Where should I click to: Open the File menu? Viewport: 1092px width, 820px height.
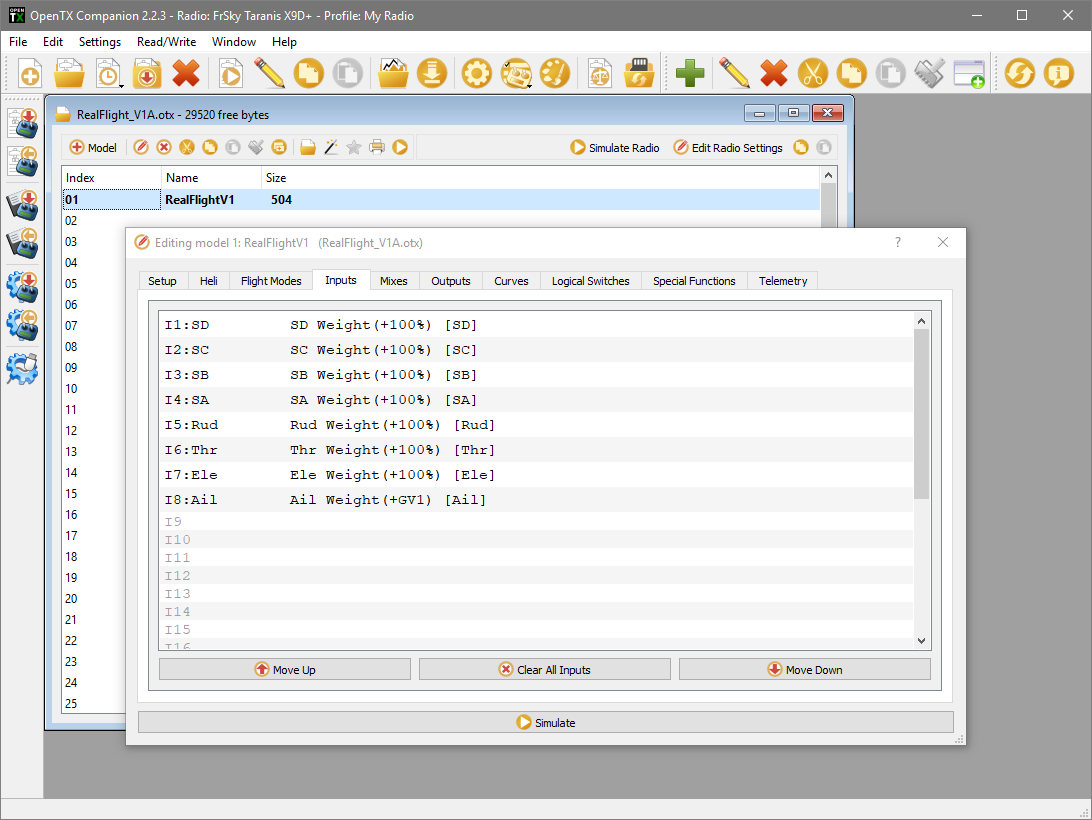click(x=18, y=42)
